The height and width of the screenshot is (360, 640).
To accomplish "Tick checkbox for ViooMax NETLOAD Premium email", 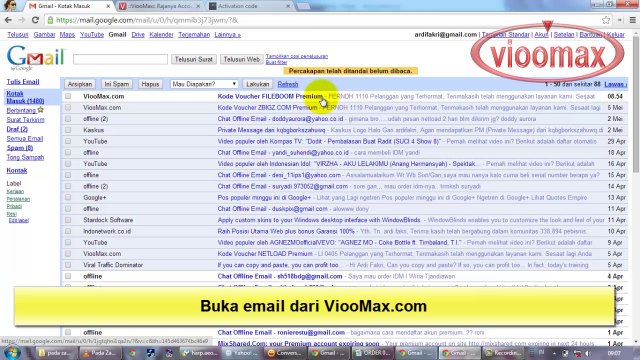I will 68,253.
